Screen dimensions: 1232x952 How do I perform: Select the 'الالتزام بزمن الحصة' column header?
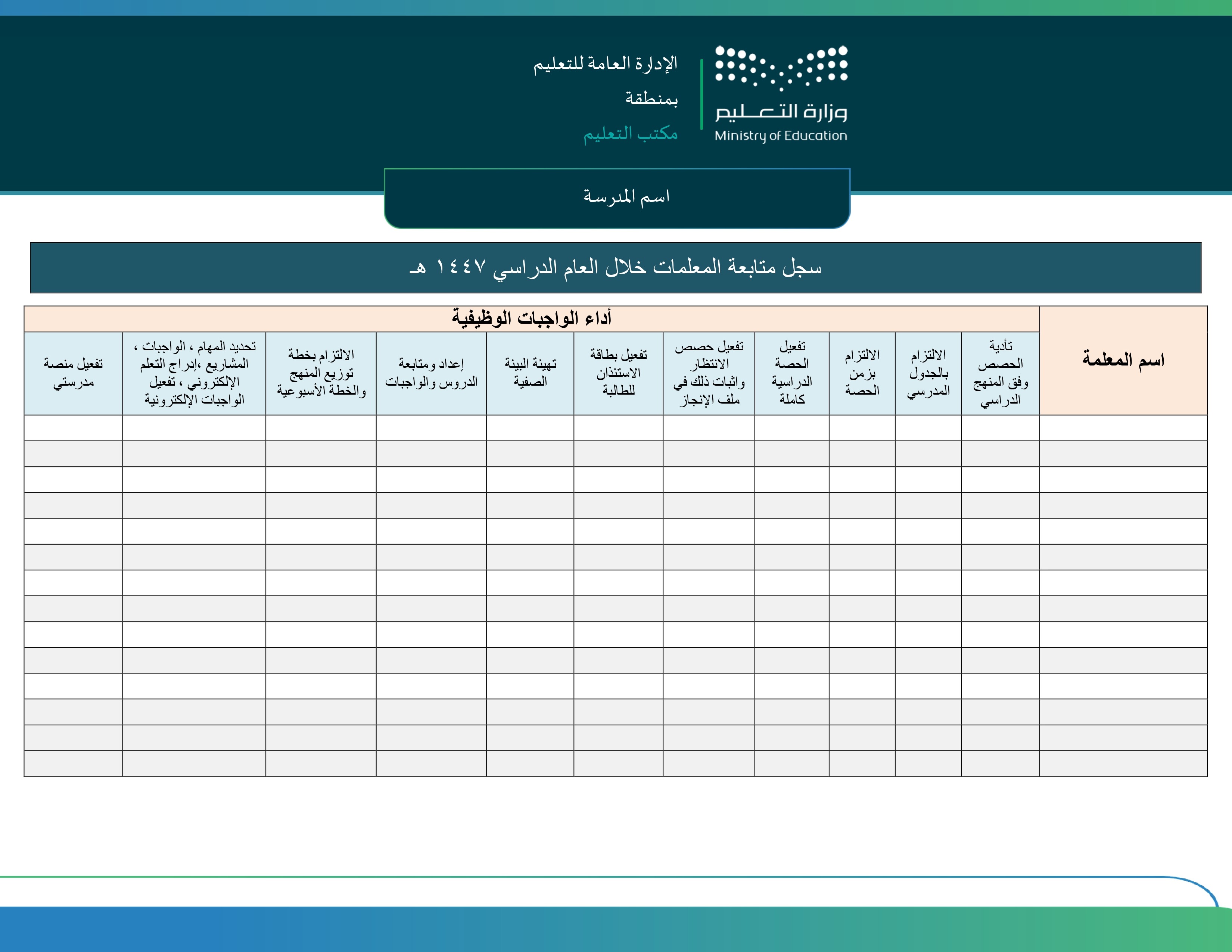tap(861, 373)
